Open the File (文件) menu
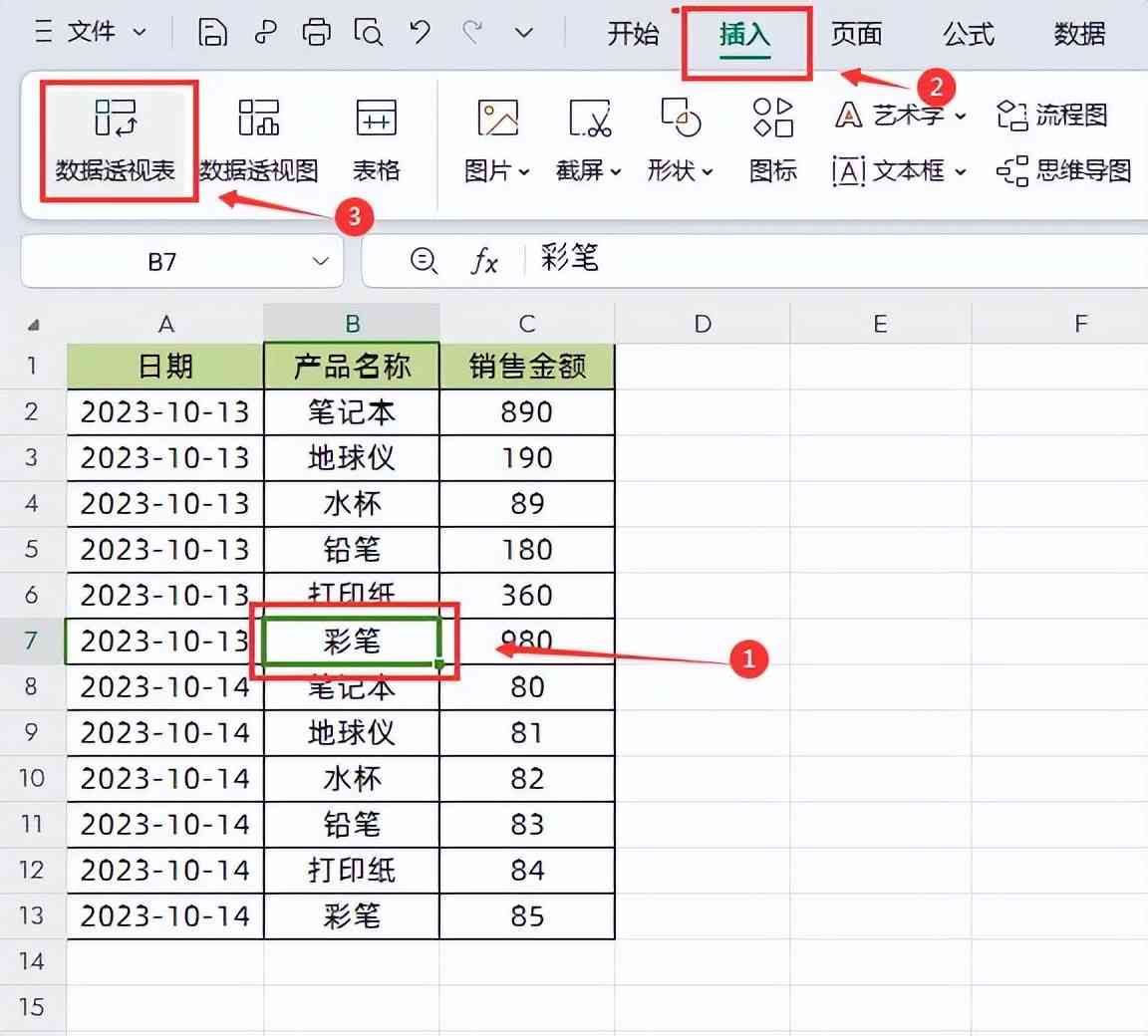This screenshot has width=1148, height=1036. tap(92, 33)
